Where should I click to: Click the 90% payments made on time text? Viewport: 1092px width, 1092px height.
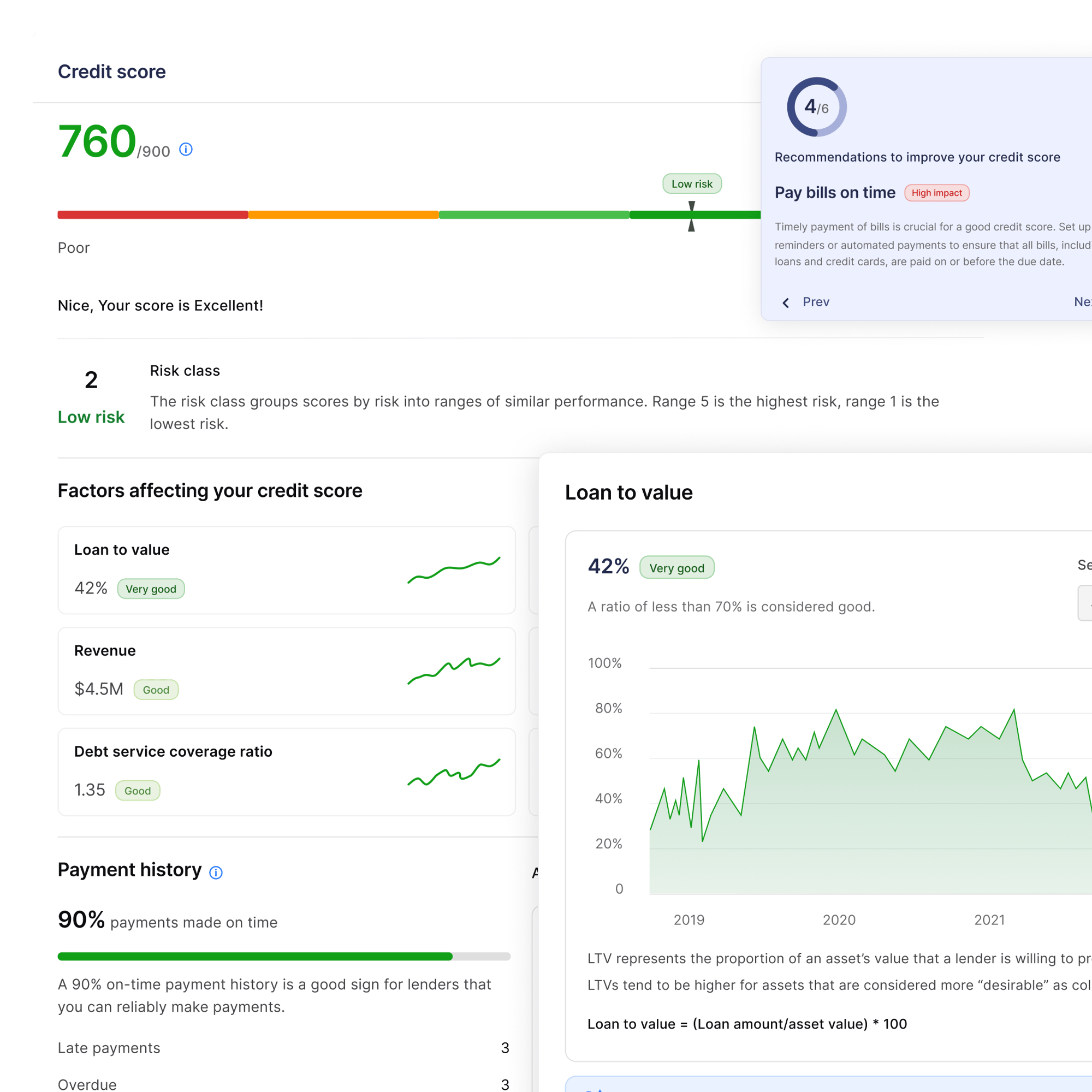click(167, 920)
